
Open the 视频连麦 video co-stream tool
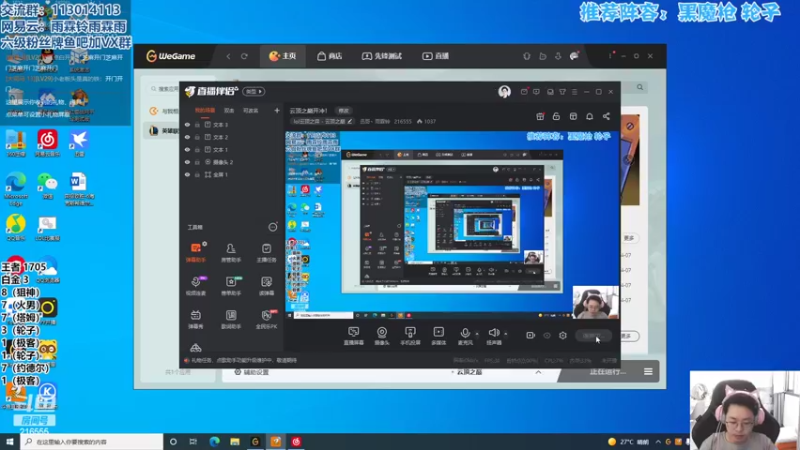[x=196, y=286]
